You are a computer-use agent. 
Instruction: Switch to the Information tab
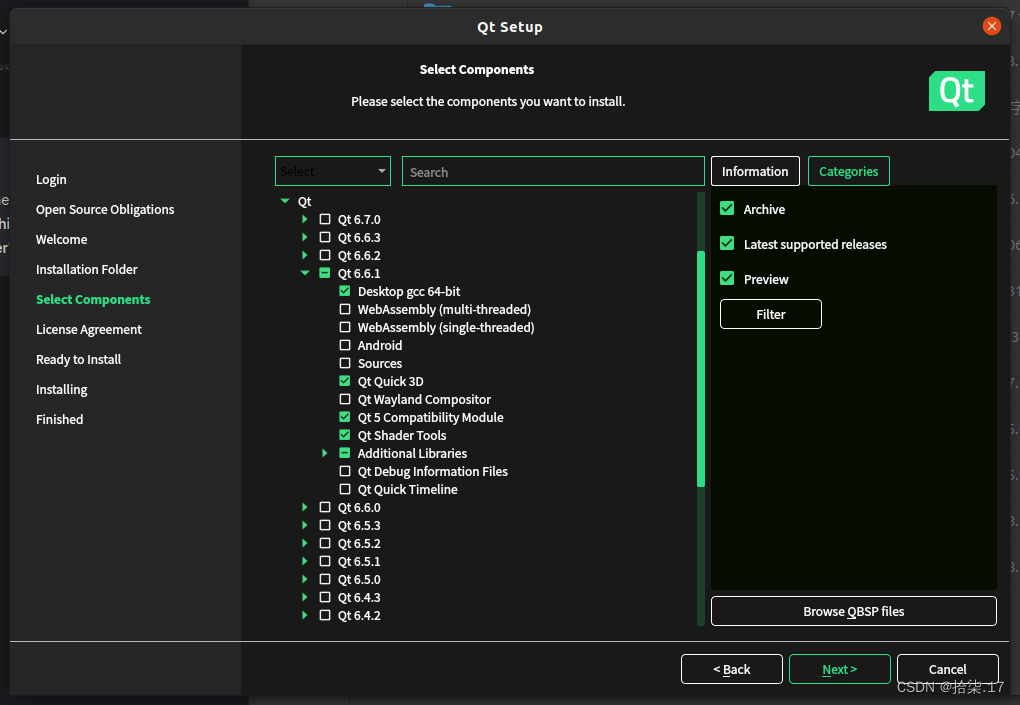[755, 171]
